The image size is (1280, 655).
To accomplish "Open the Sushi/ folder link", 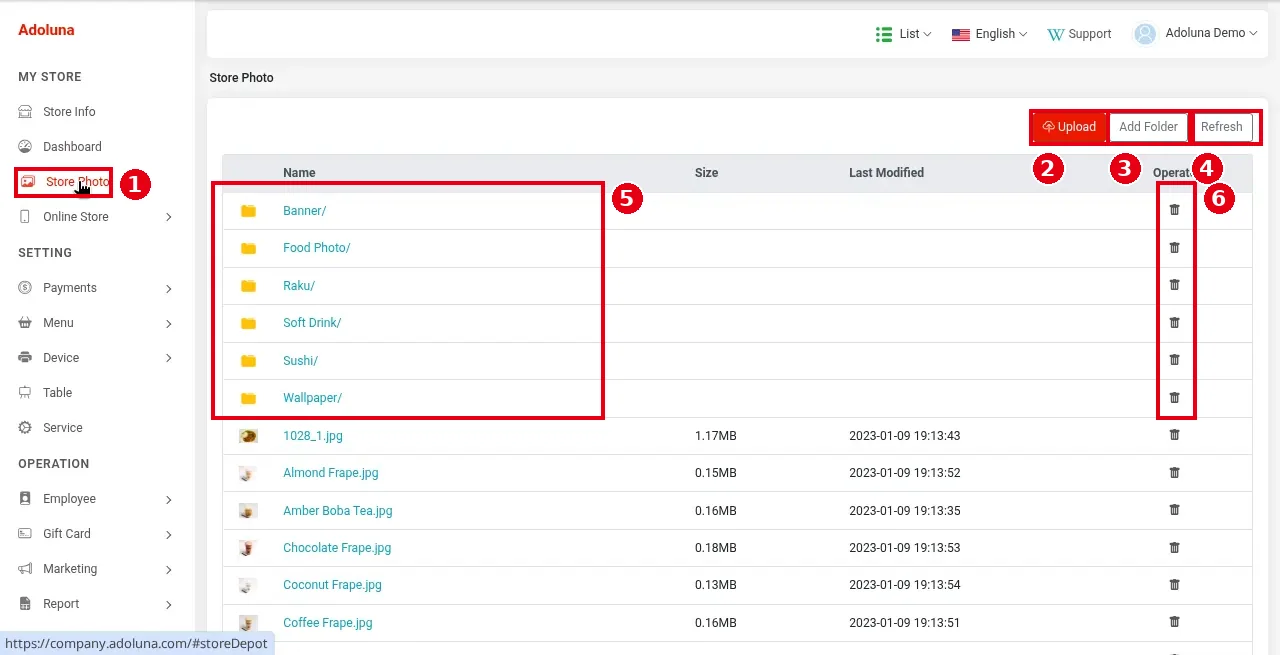I will [x=301, y=361].
